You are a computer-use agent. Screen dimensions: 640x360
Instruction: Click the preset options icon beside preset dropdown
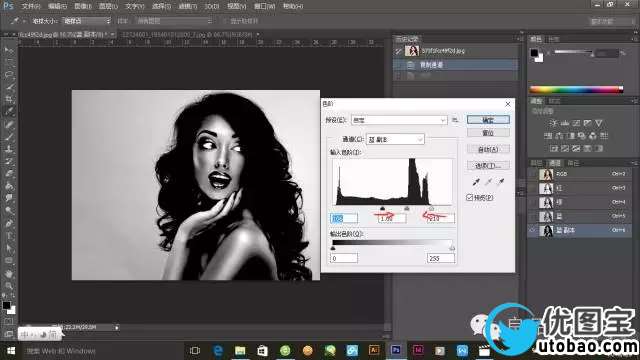click(455, 120)
